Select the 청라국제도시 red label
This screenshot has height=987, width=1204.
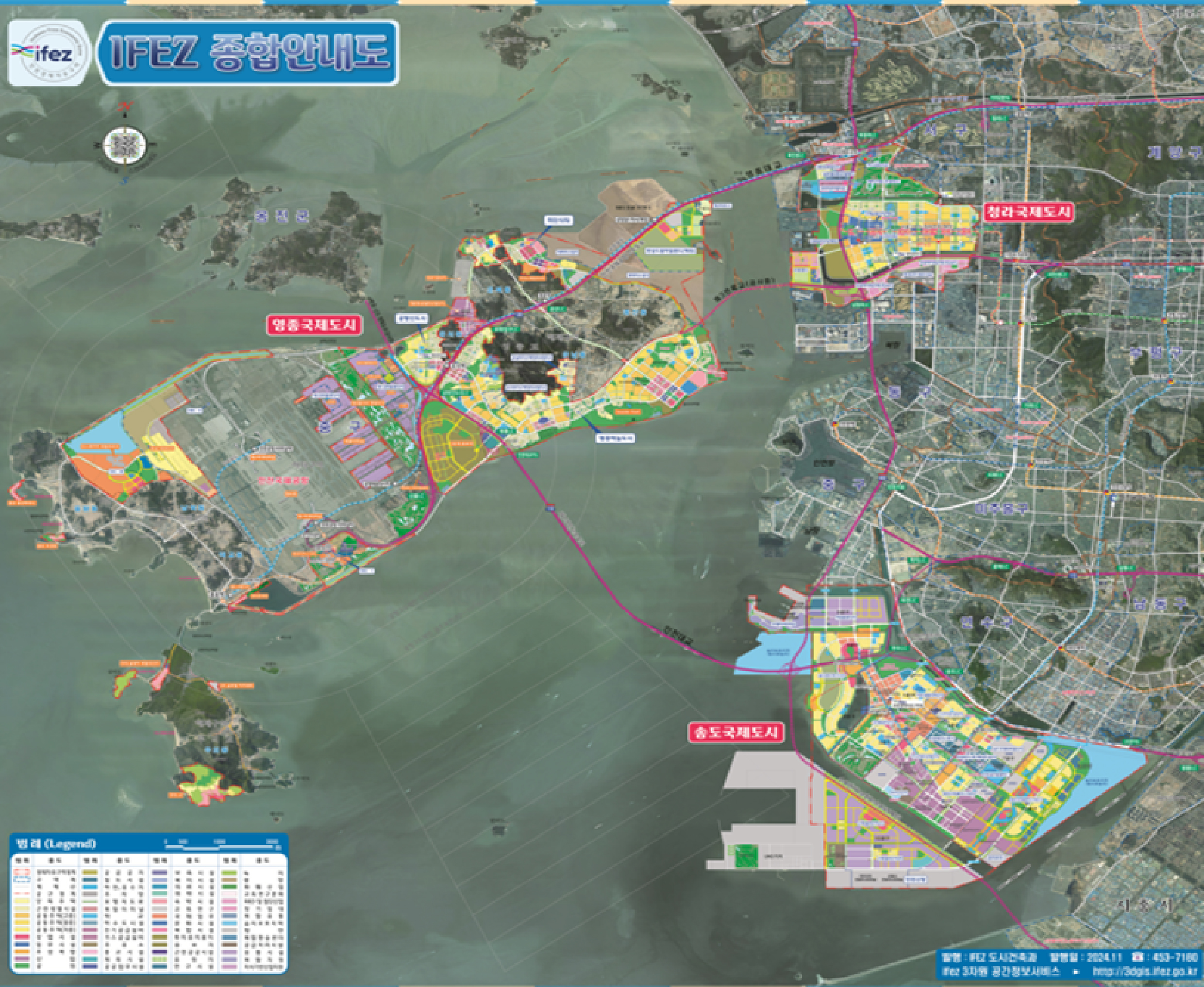coord(1030,213)
